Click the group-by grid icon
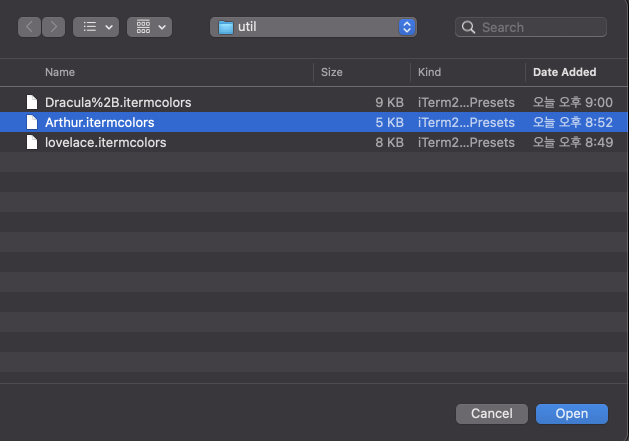The width and height of the screenshot is (629, 441). point(143,27)
